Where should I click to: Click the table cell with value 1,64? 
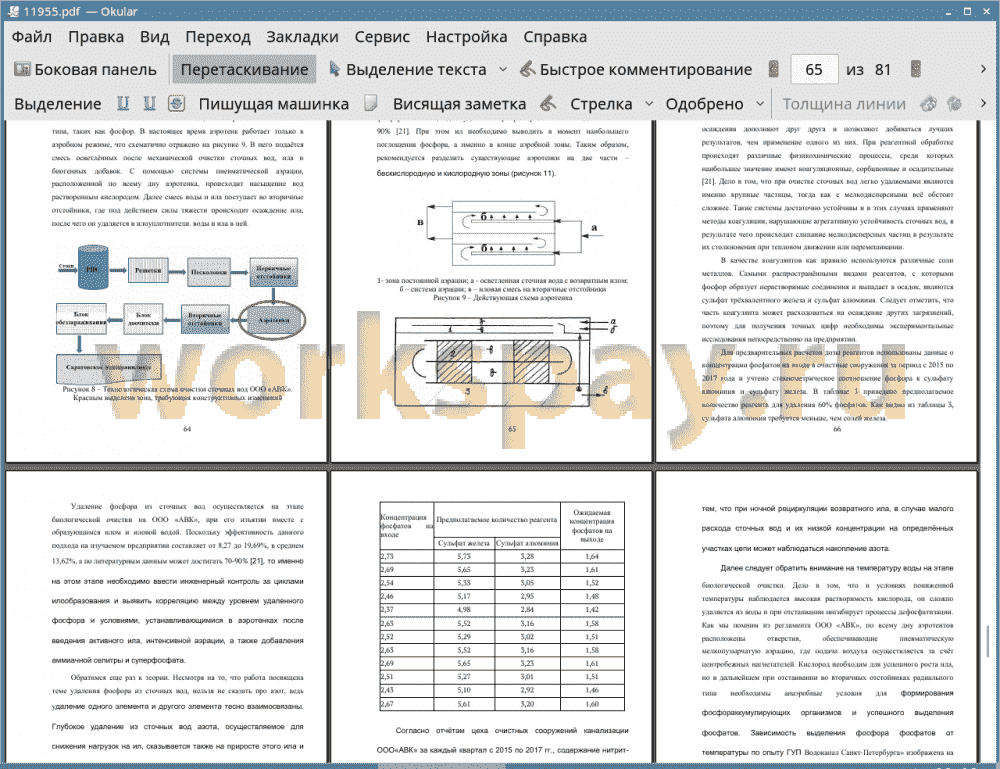592,556
